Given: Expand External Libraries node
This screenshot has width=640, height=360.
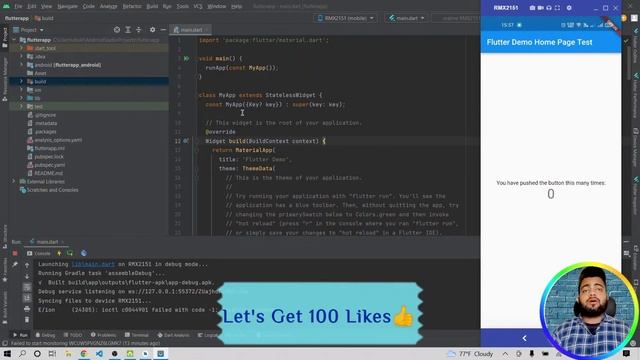Looking at the screenshot, I should click(15, 181).
